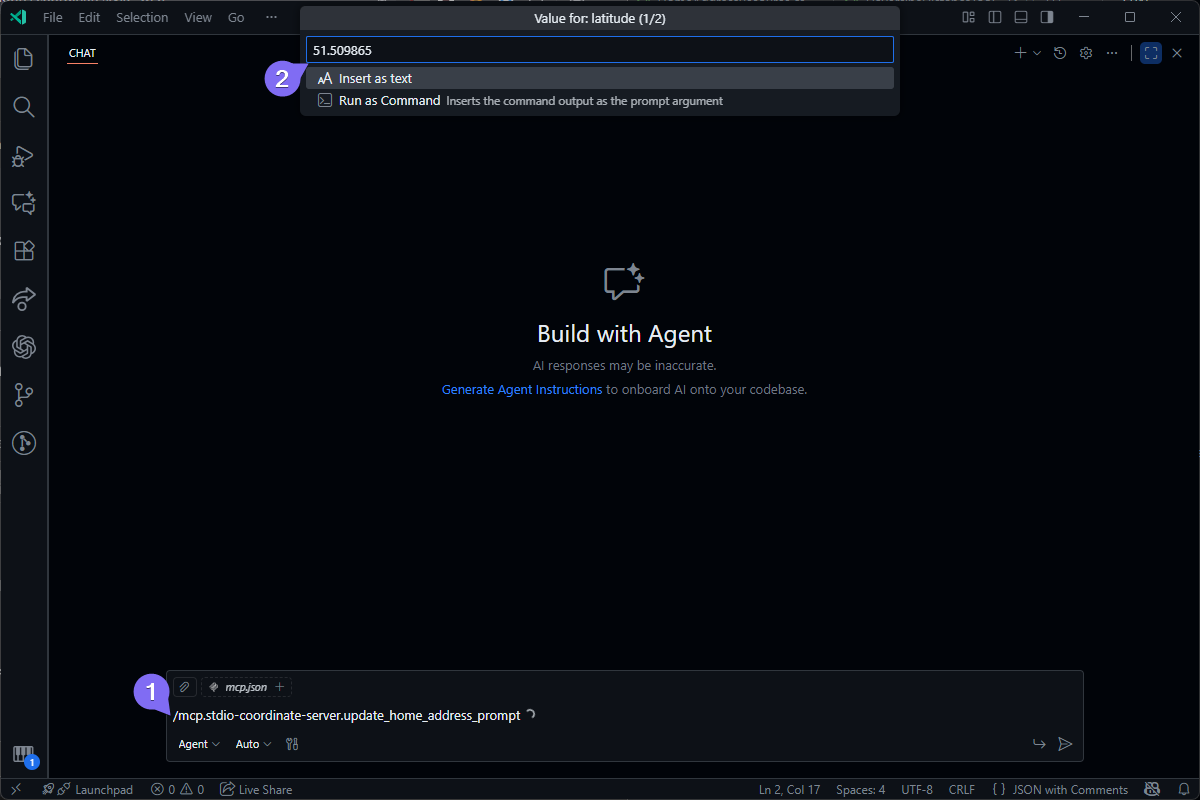Open the Extensions view in activity bar
Image resolution: width=1200 pixels, height=800 pixels.
point(24,251)
